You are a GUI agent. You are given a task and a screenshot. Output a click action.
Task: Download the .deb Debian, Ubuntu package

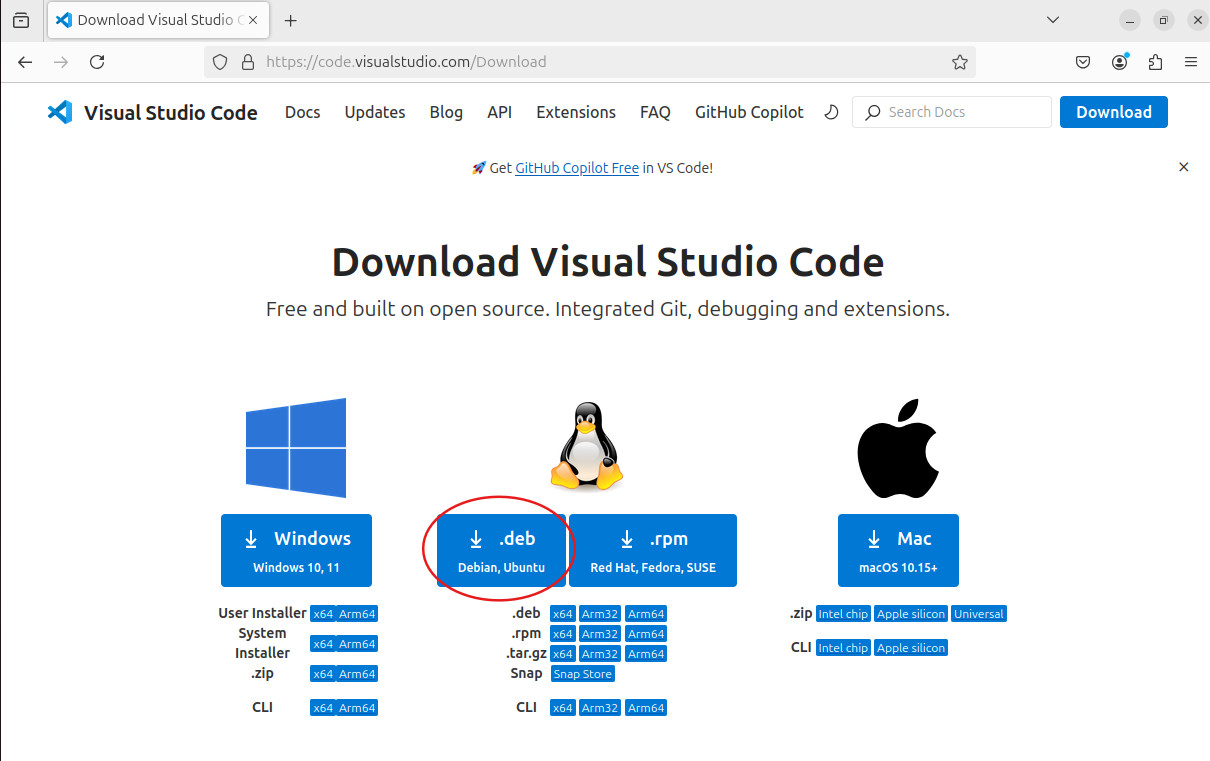tap(502, 550)
